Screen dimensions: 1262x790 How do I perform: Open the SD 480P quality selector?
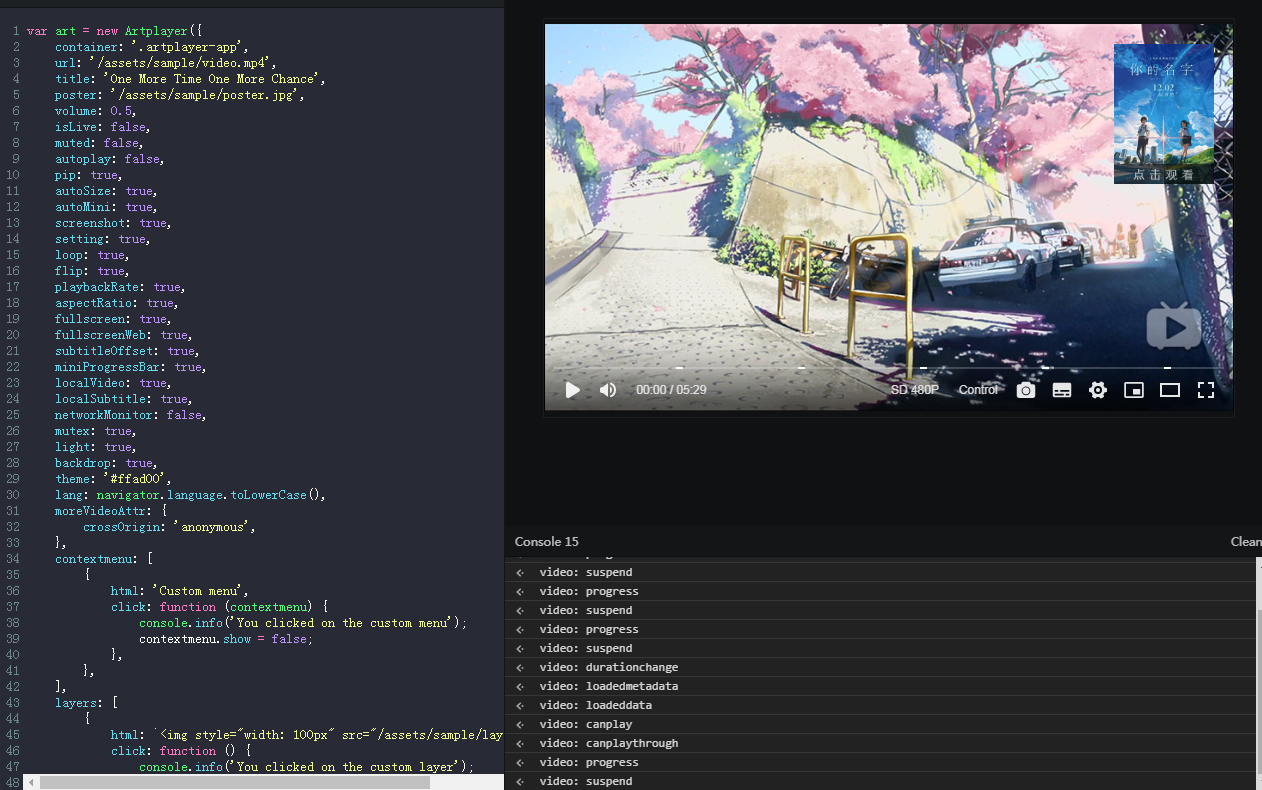(x=915, y=390)
